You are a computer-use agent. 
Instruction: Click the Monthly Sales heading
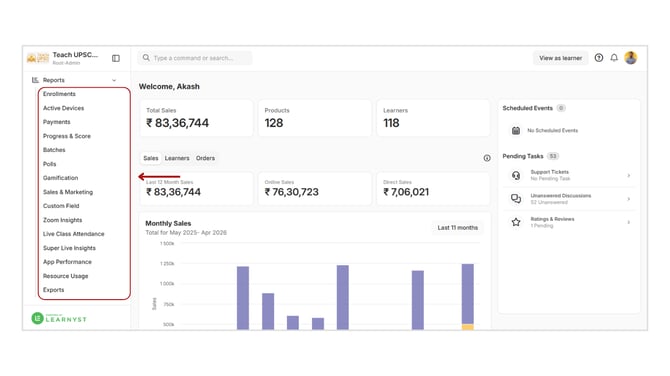pyautogui.click(x=168, y=223)
